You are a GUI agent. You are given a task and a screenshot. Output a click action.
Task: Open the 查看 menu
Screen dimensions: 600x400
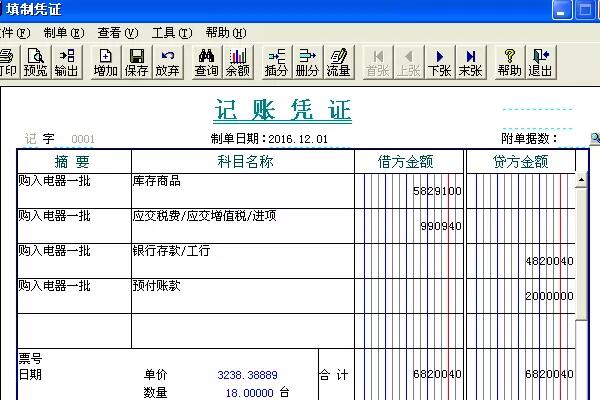click(x=118, y=33)
